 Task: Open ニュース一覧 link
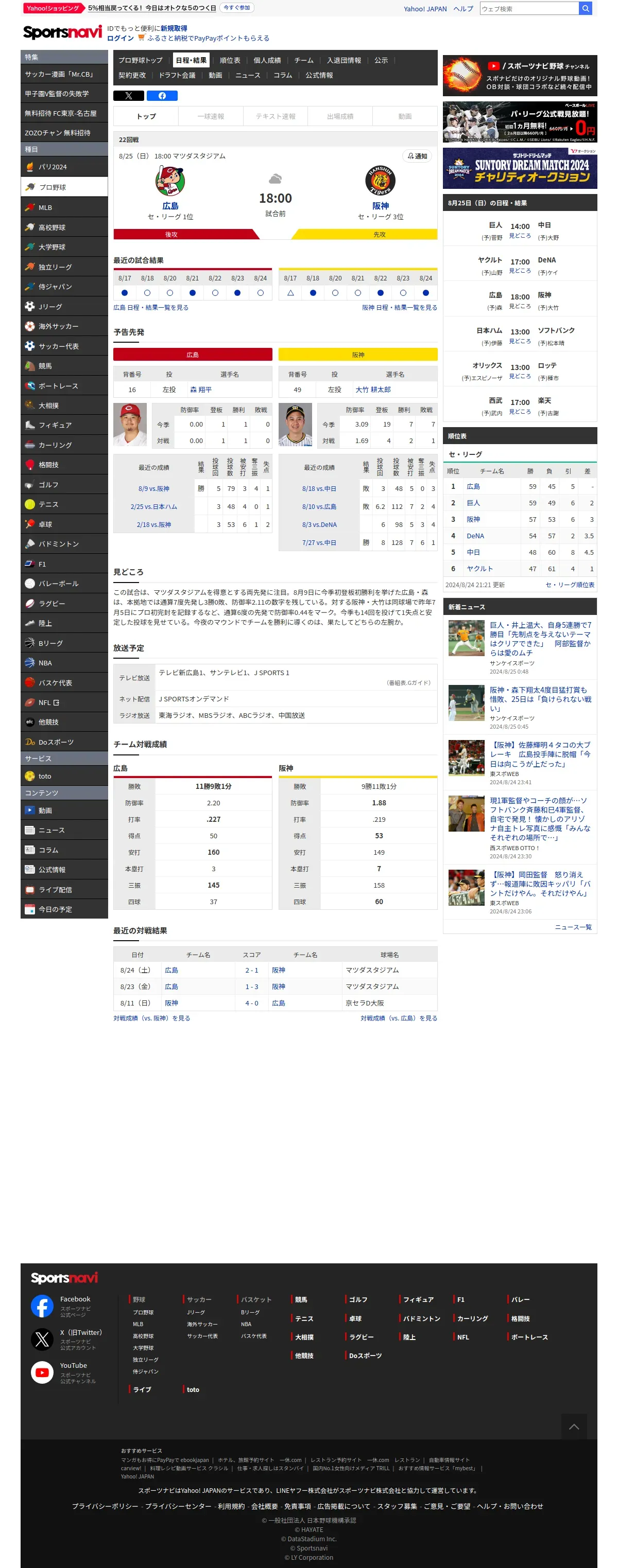coord(573,927)
